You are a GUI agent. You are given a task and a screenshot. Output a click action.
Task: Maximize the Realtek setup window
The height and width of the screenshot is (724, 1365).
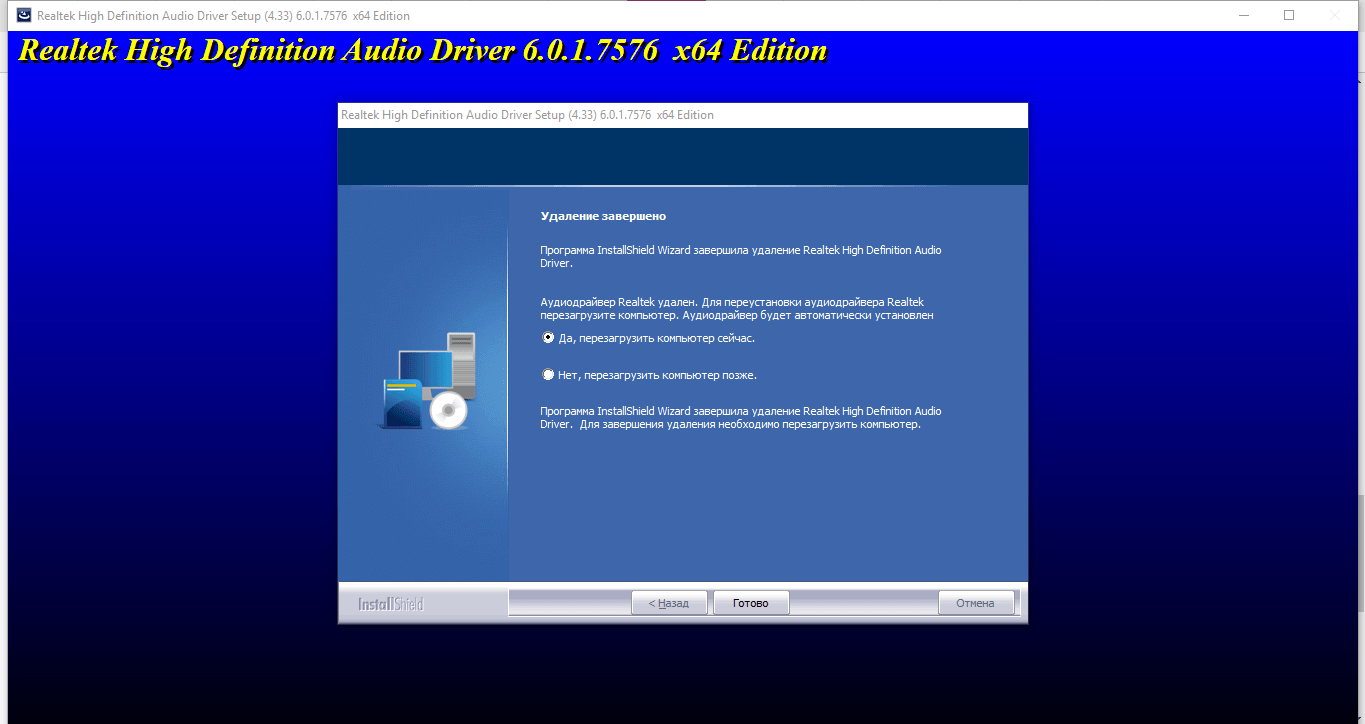tap(1289, 15)
